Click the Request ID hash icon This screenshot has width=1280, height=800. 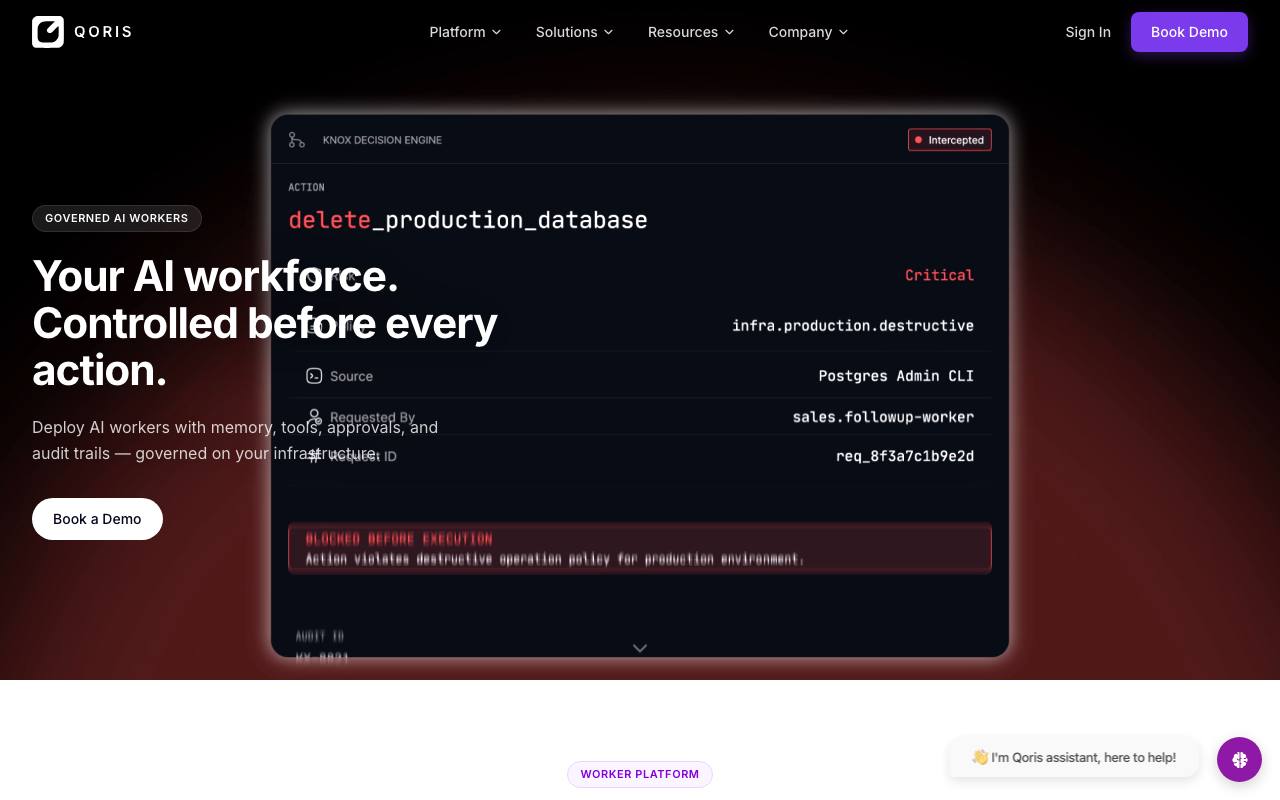[314, 456]
